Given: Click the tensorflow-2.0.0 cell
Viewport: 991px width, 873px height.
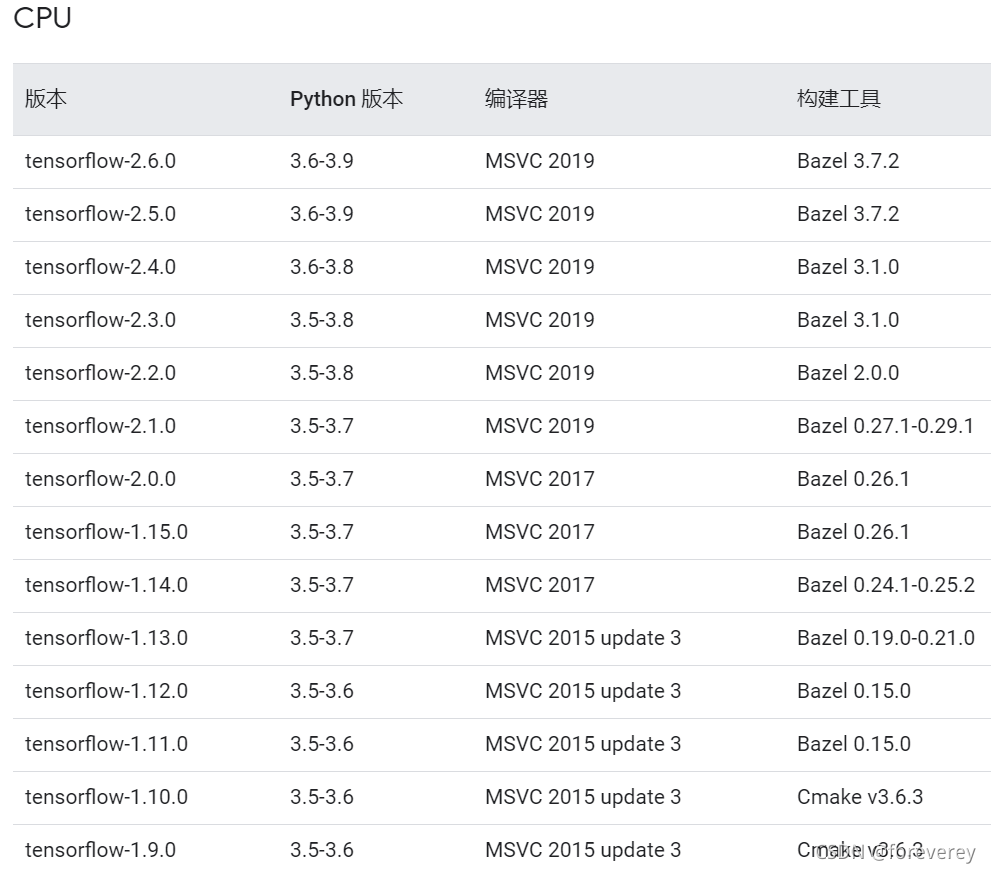Looking at the screenshot, I should click(x=100, y=480).
